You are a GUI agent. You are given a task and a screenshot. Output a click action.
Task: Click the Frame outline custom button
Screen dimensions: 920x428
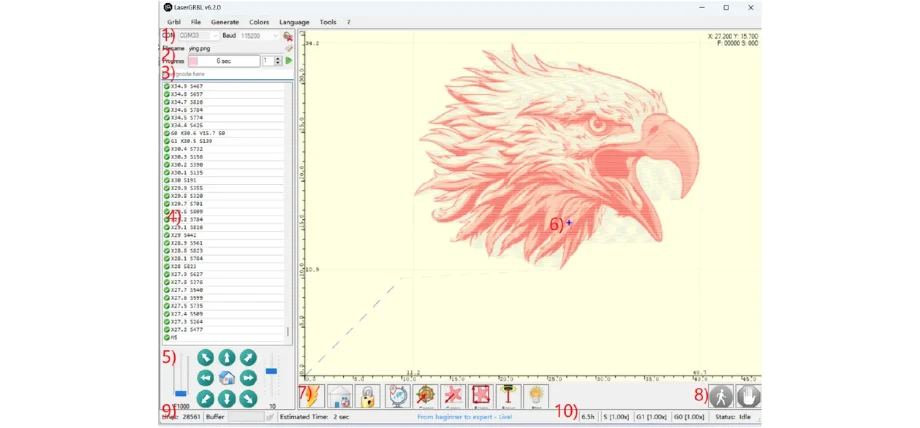pyautogui.click(x=481, y=396)
